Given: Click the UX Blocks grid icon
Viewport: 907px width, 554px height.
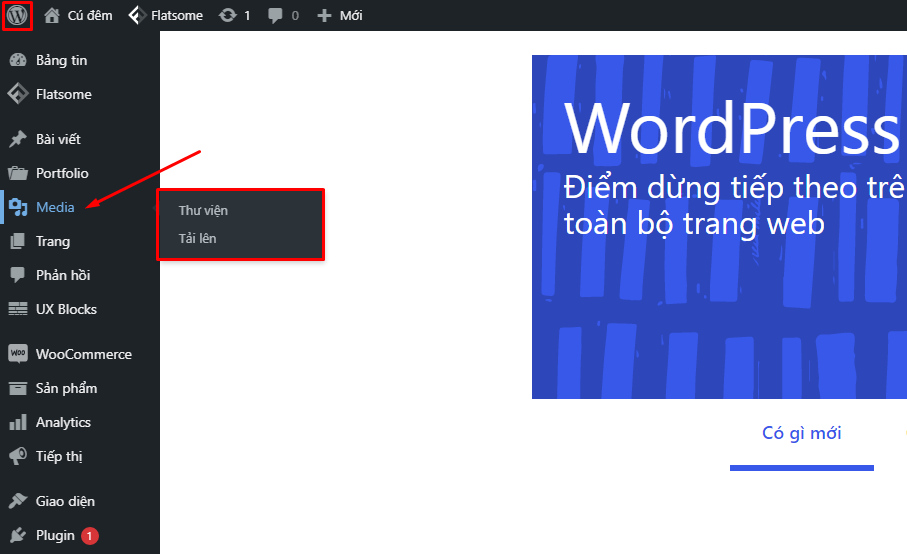Looking at the screenshot, I should click(18, 309).
